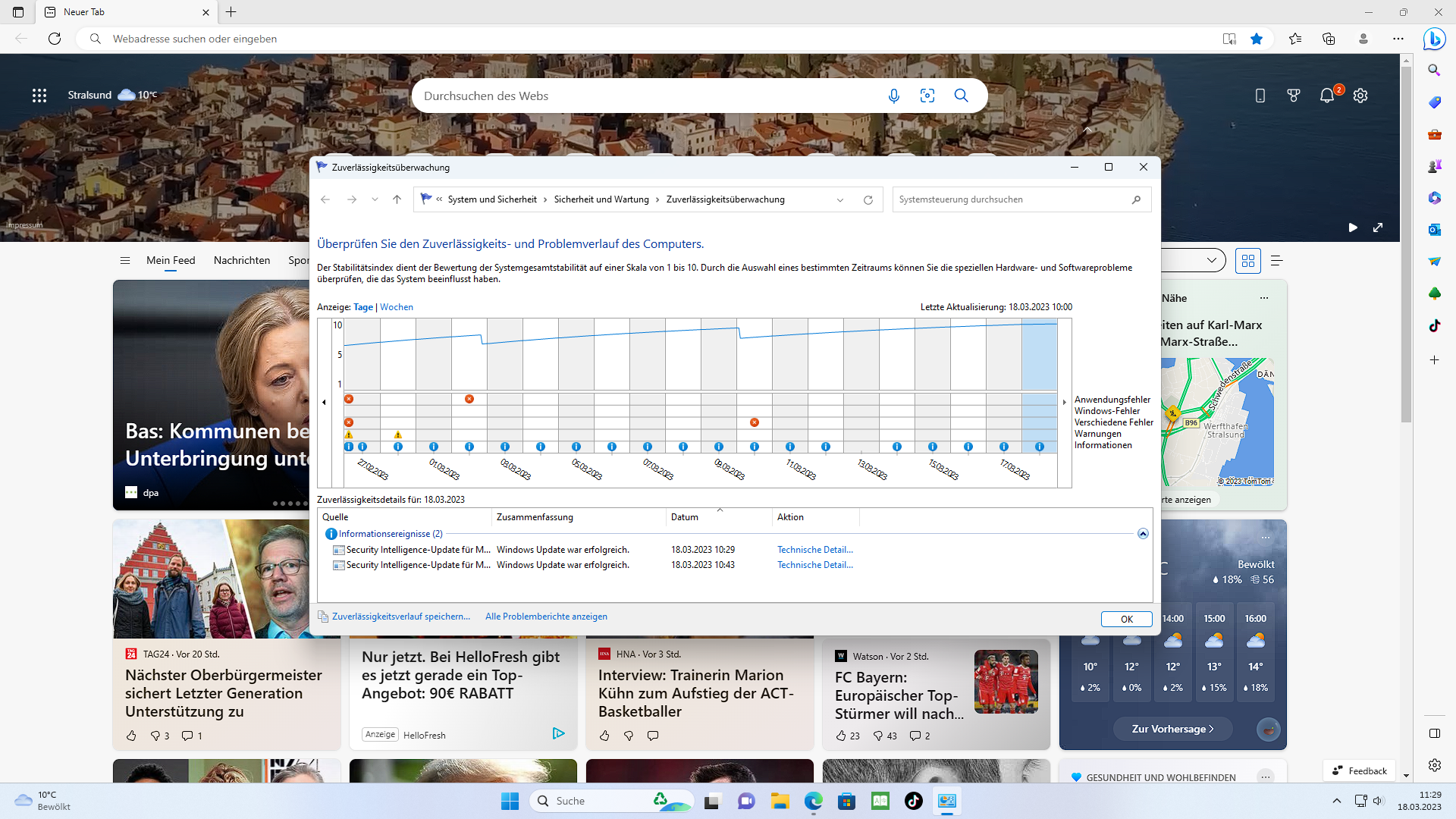
Task: Open the address path dropdown in Control Panel
Action: pos(839,199)
